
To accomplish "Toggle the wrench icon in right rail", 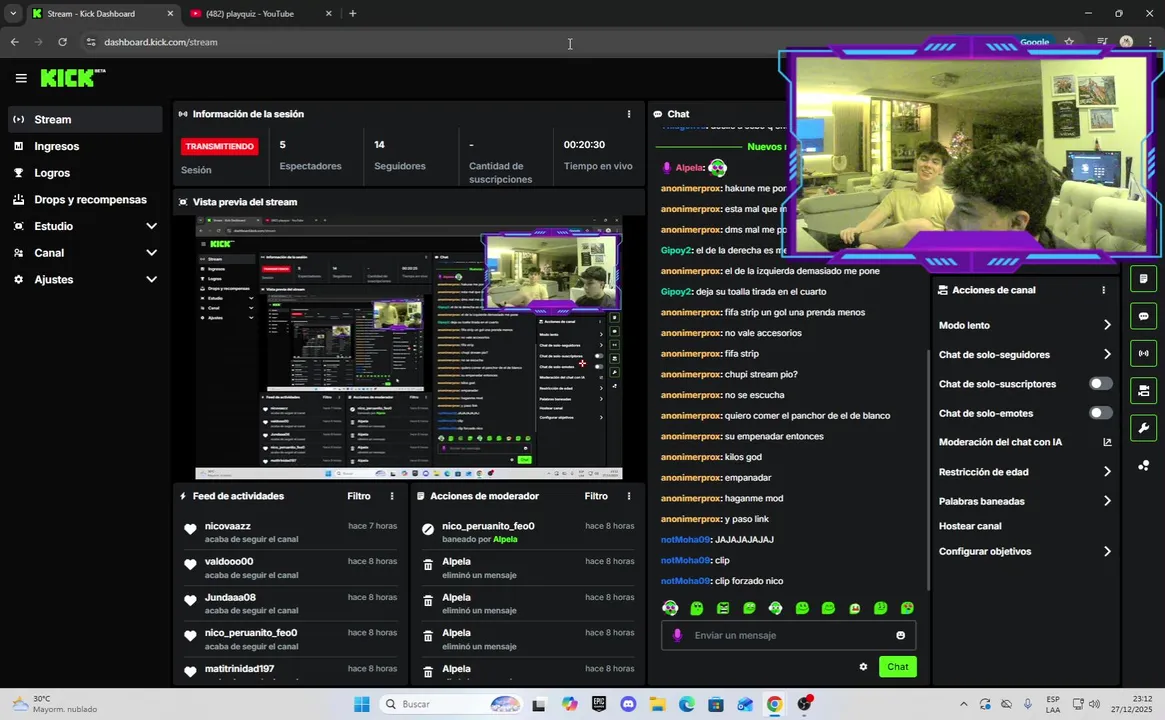I will tap(1143, 428).
